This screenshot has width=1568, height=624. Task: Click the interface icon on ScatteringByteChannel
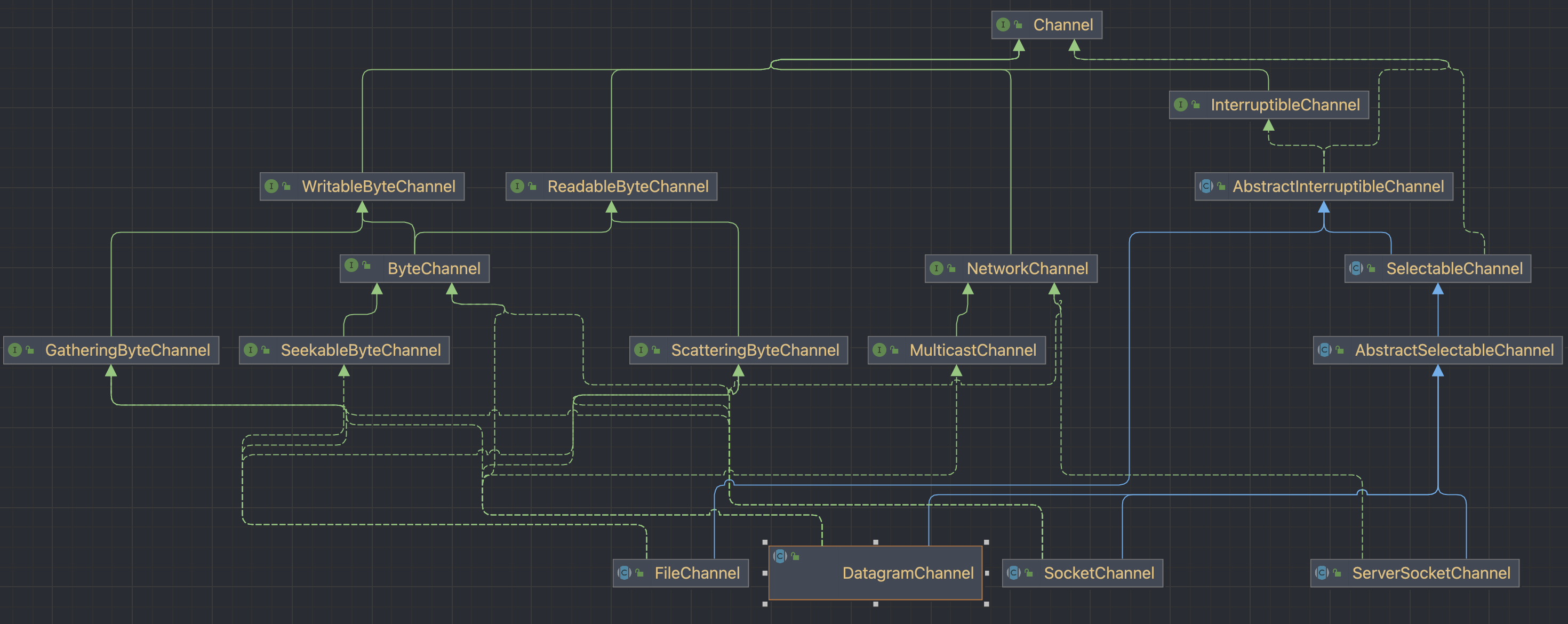(641, 350)
